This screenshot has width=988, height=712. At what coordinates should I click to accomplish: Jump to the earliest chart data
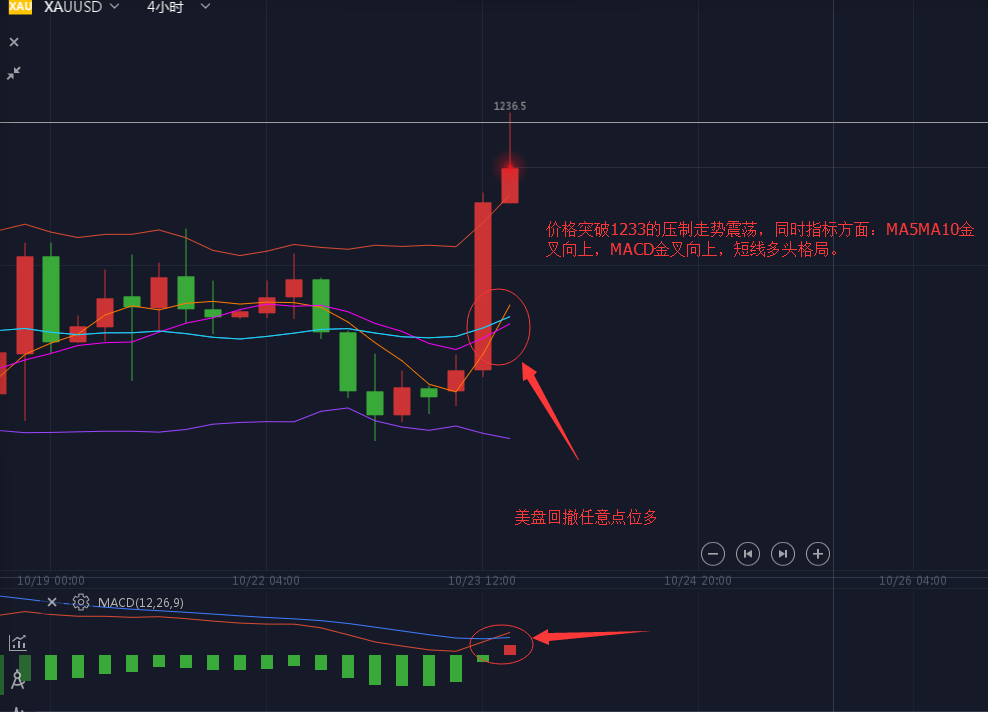pos(748,553)
